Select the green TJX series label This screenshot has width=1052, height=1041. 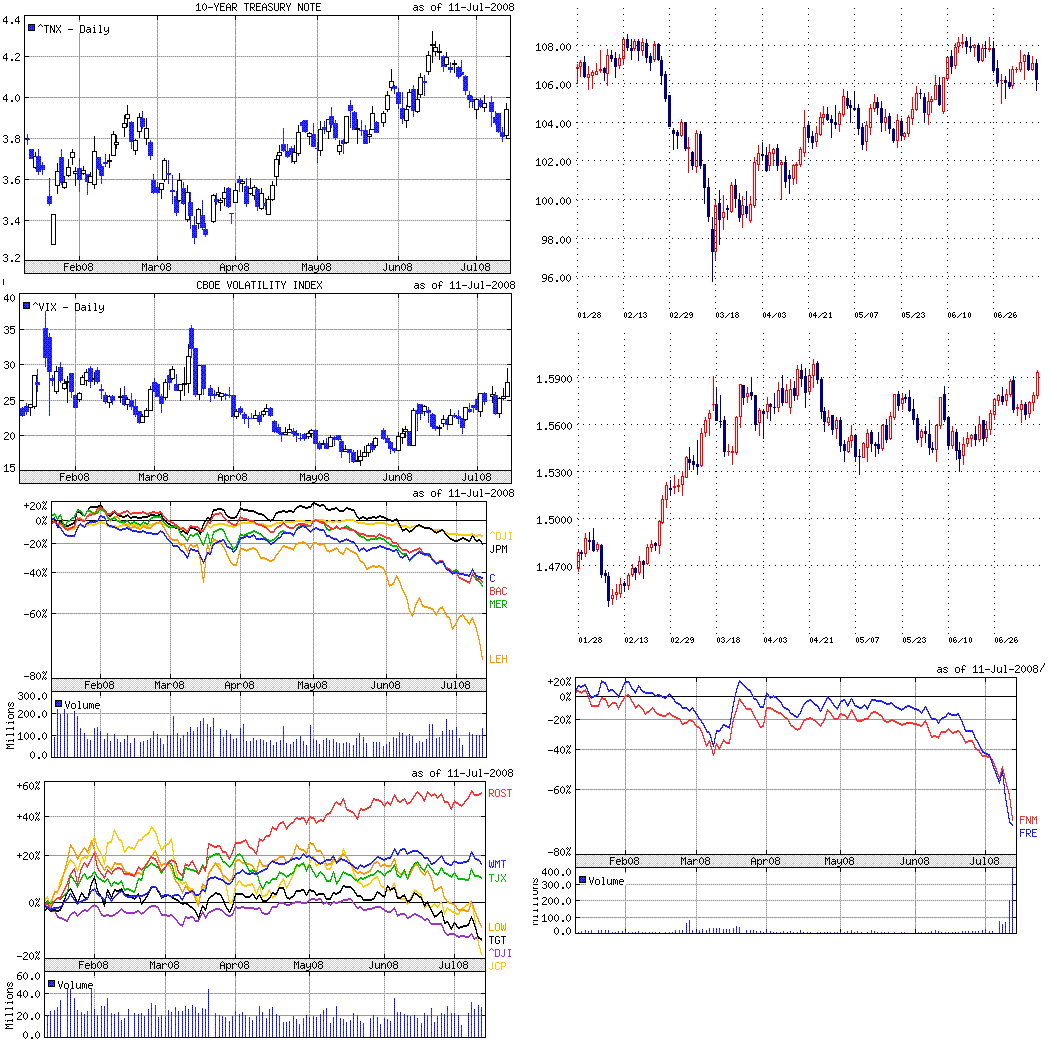click(x=497, y=878)
